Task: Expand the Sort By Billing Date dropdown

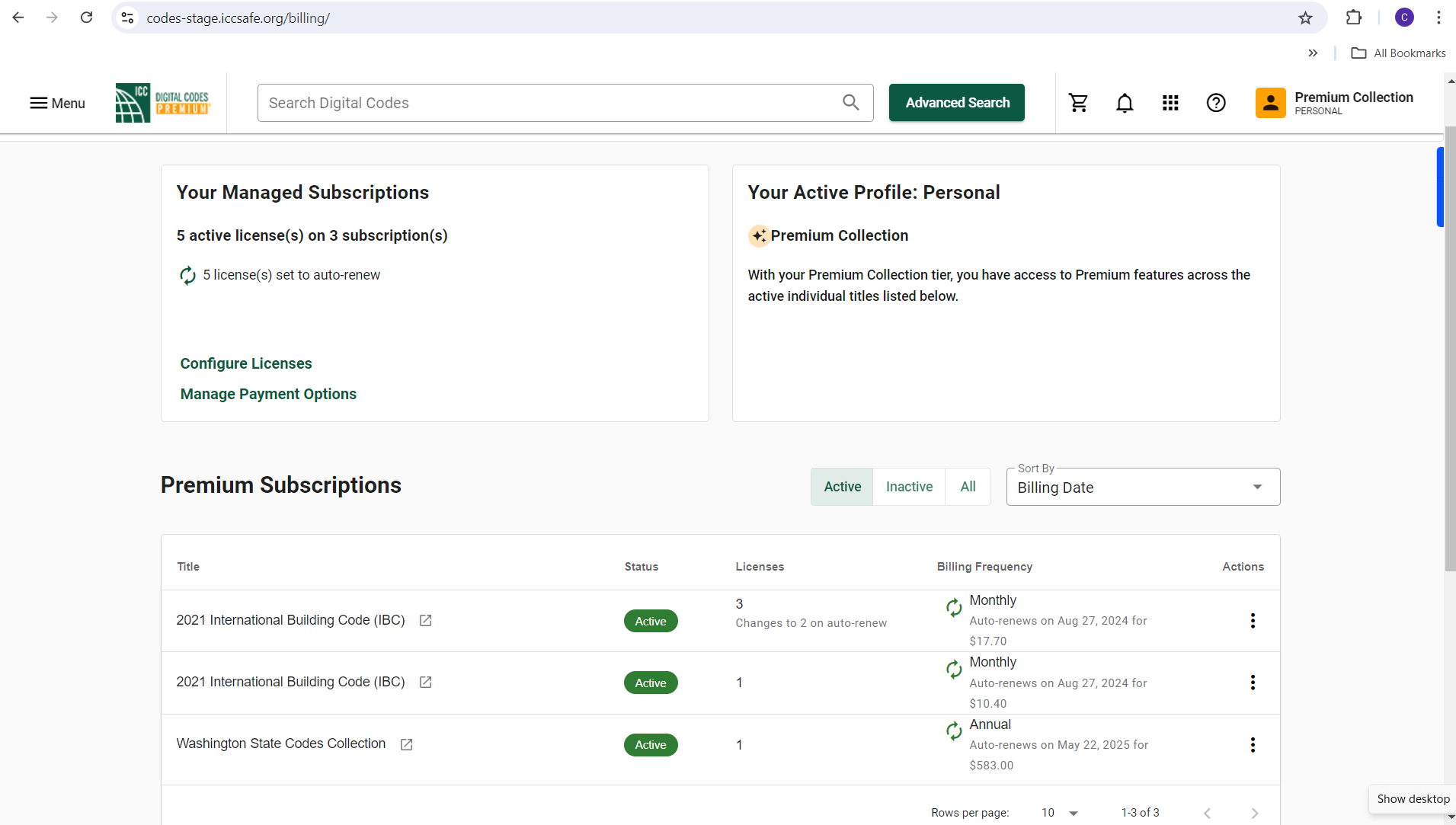Action: tap(1143, 487)
